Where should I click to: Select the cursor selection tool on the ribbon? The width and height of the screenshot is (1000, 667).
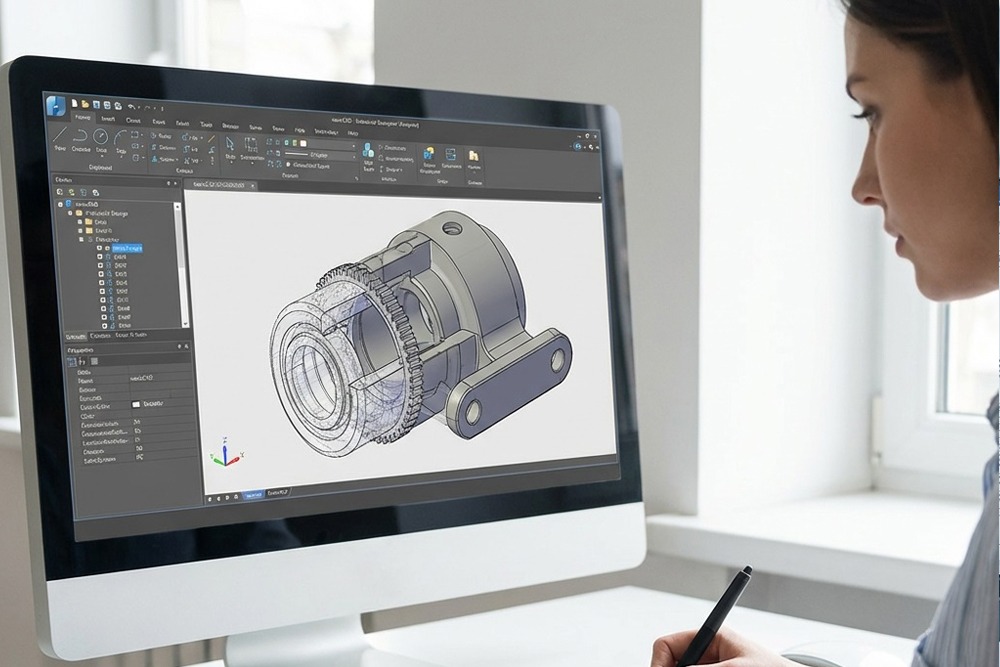point(229,143)
